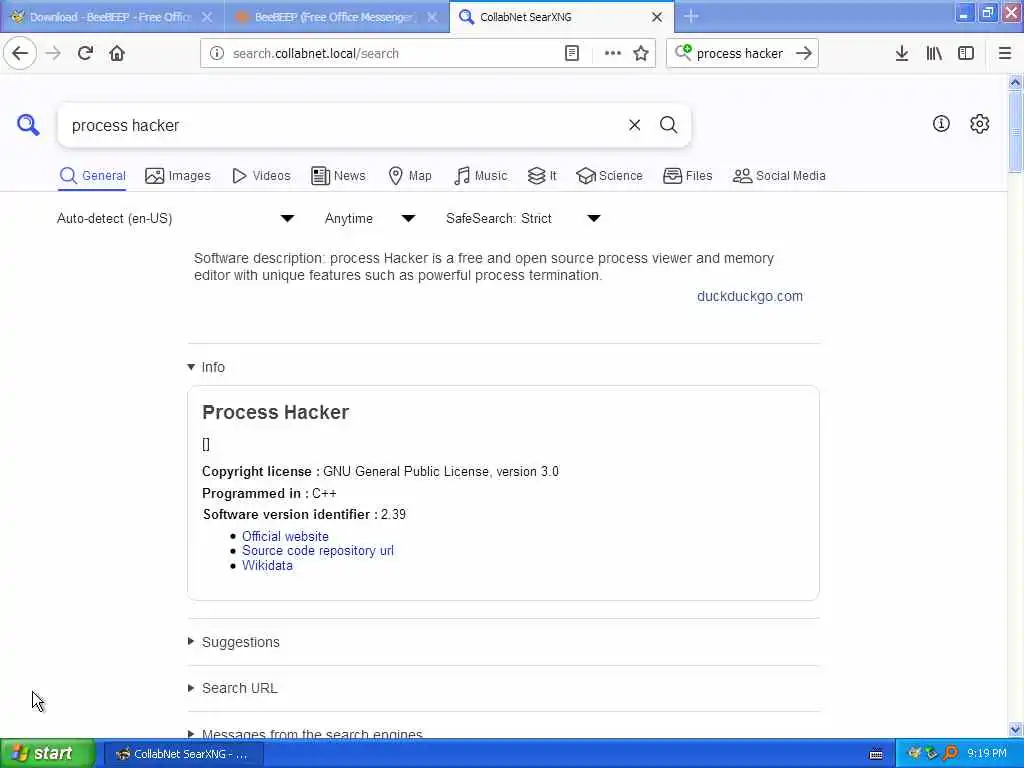This screenshot has height=768, width=1024.
Task: Open the downloads panel
Action: 902,54
